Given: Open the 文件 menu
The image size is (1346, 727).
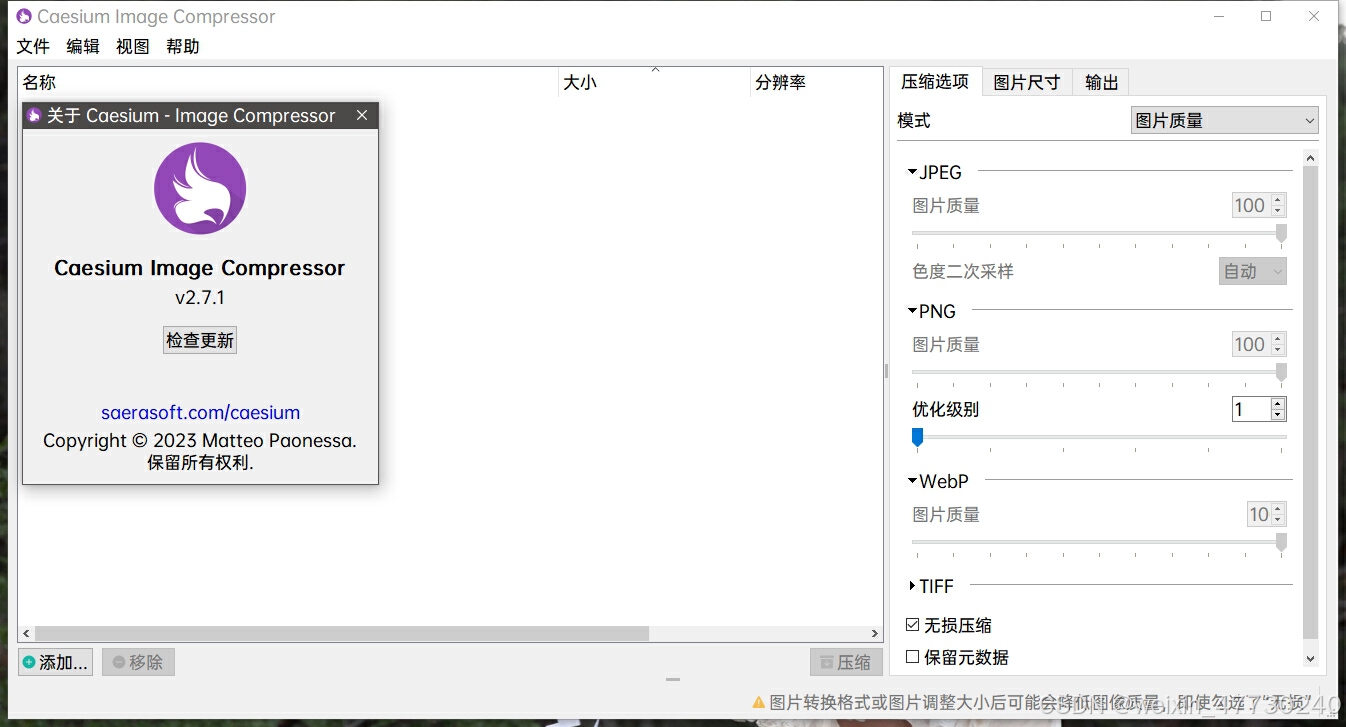Looking at the screenshot, I should tap(33, 46).
